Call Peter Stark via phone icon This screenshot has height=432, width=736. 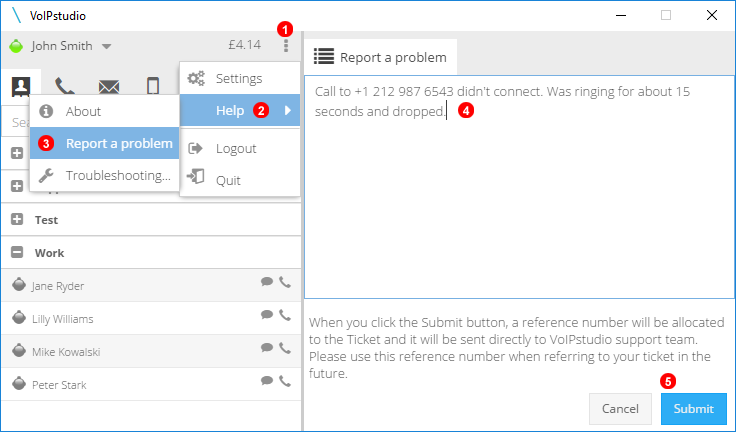[x=285, y=381]
